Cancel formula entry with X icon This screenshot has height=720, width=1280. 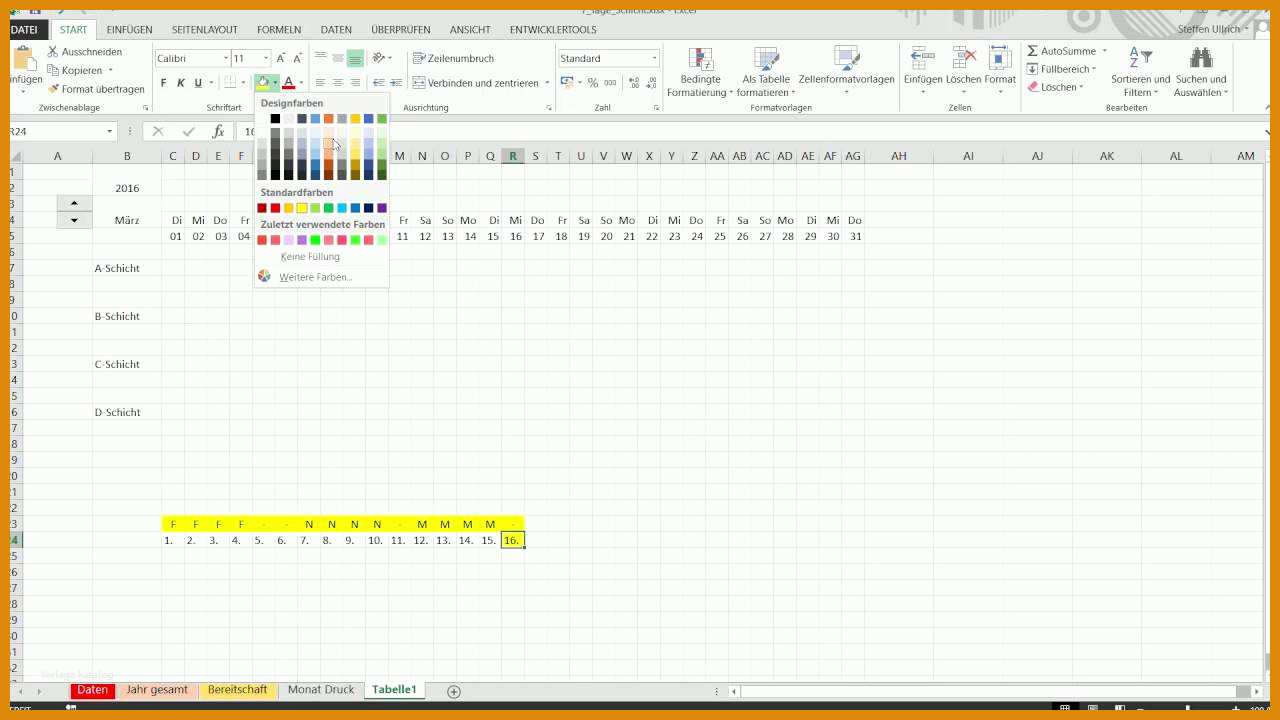coord(158,131)
